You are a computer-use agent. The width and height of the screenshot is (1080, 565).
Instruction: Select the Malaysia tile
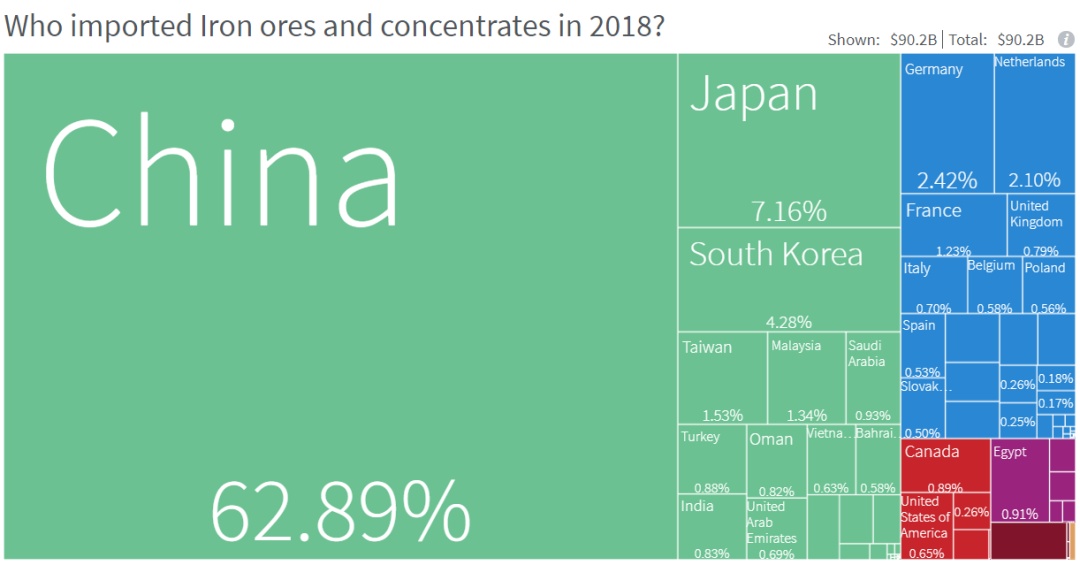(806, 380)
